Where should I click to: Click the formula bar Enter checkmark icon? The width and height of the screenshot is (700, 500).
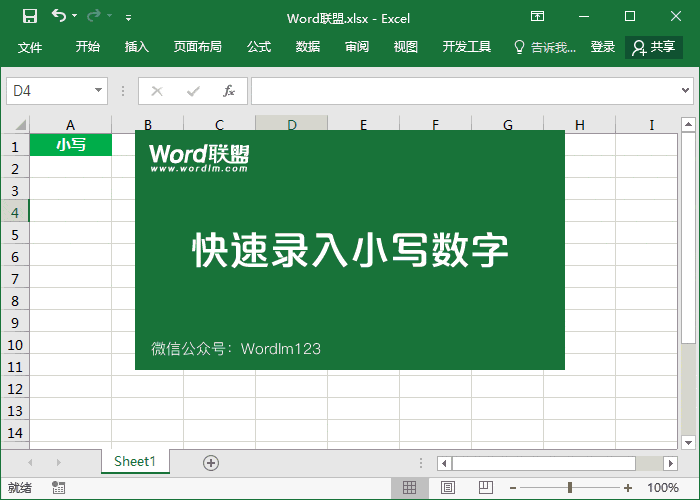coord(193,91)
